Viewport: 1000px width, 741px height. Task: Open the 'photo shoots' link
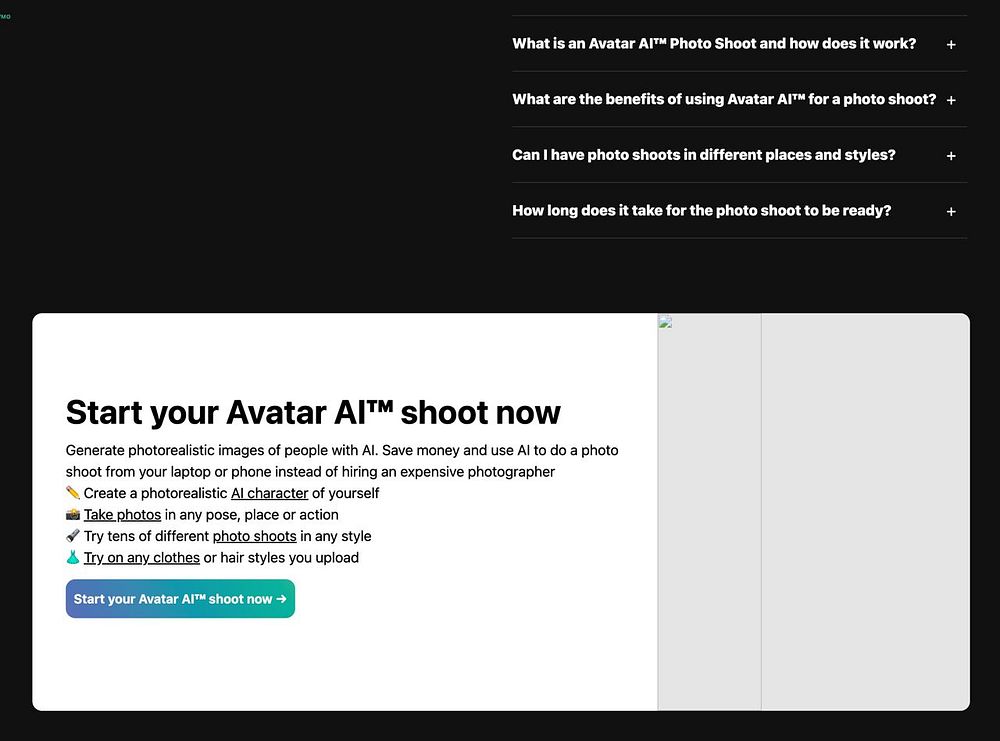(x=254, y=536)
